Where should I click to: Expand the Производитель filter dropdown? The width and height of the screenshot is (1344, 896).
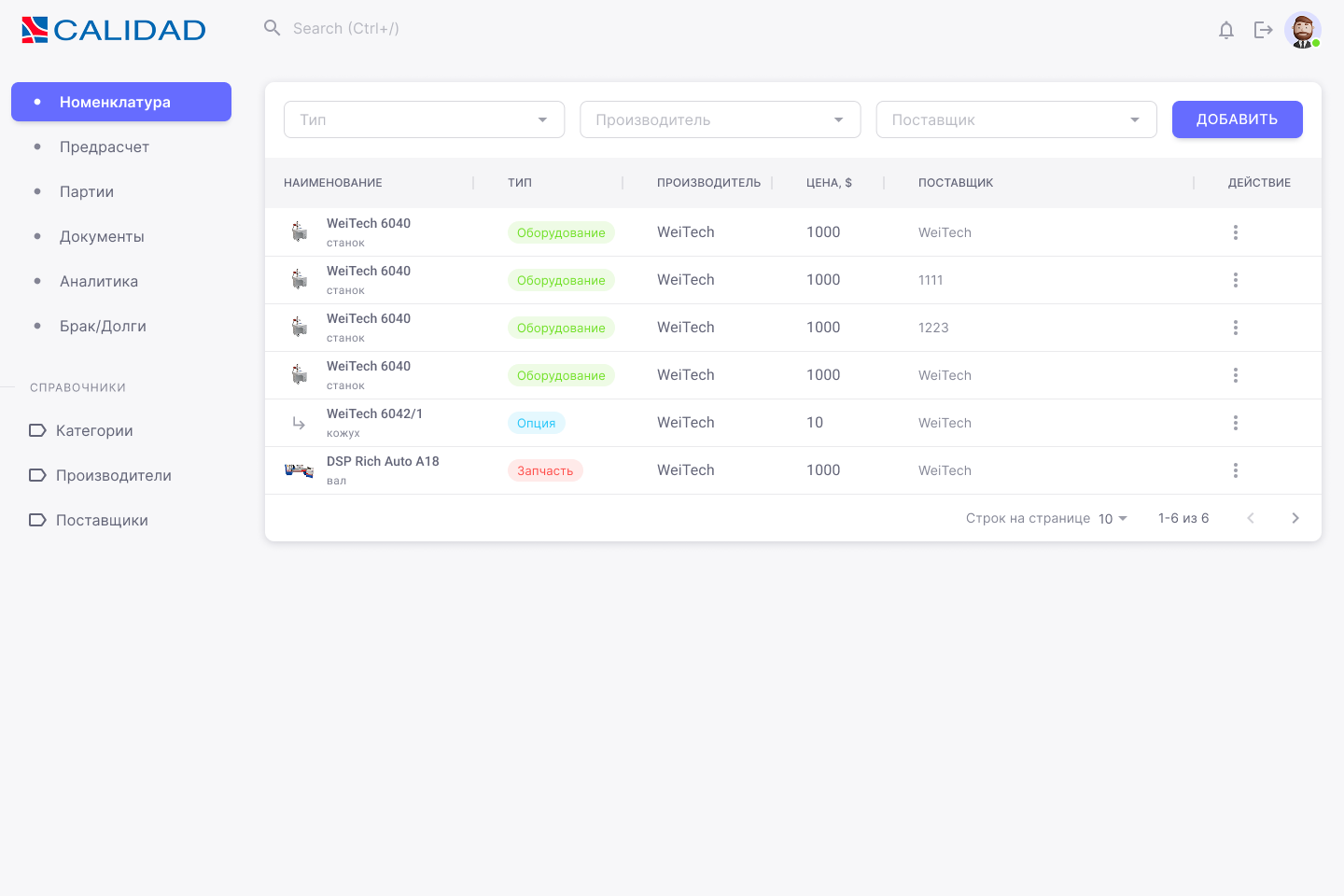[721, 119]
